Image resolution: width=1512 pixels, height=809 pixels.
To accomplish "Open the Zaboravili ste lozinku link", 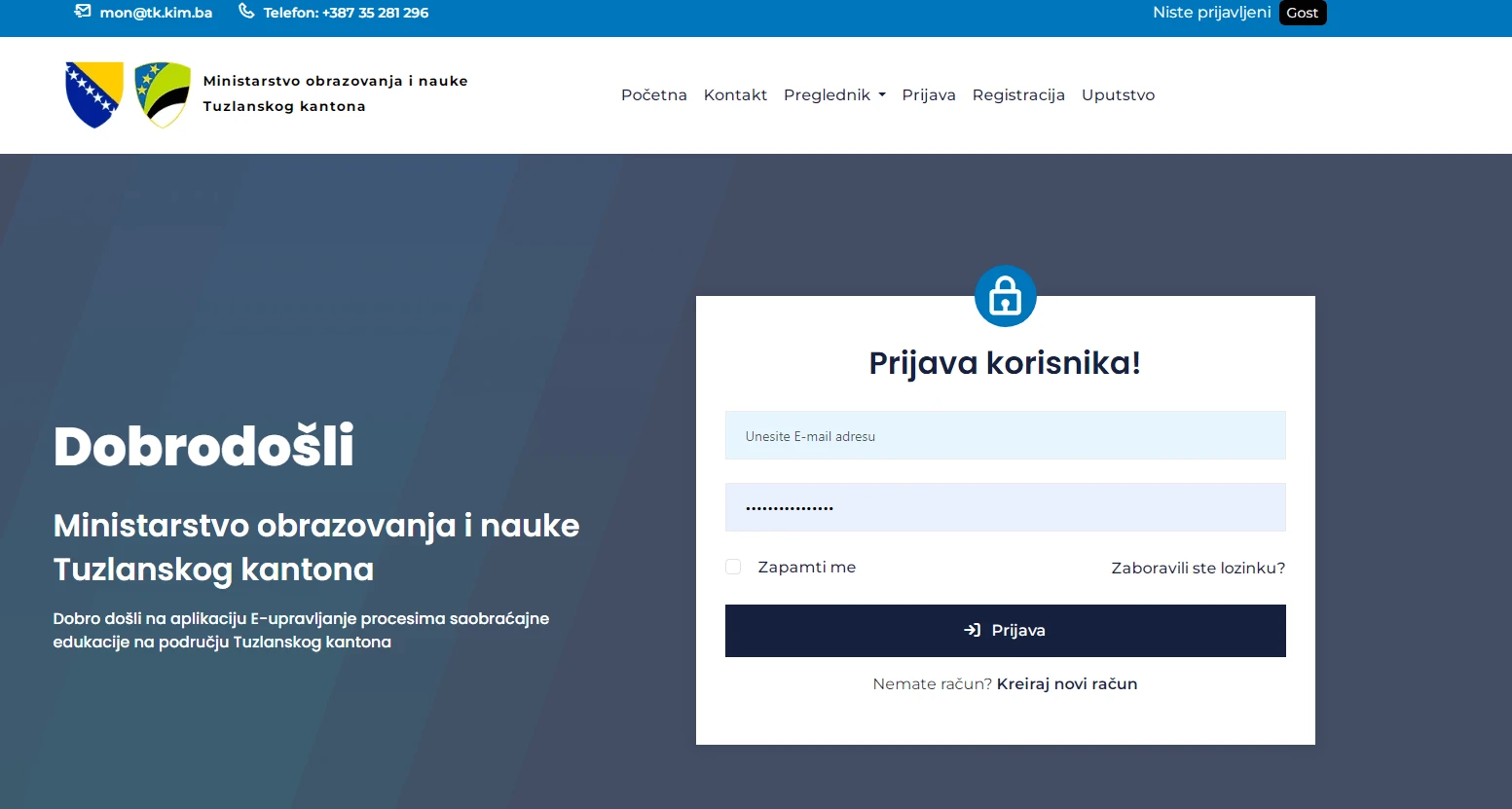I will pos(1198,568).
